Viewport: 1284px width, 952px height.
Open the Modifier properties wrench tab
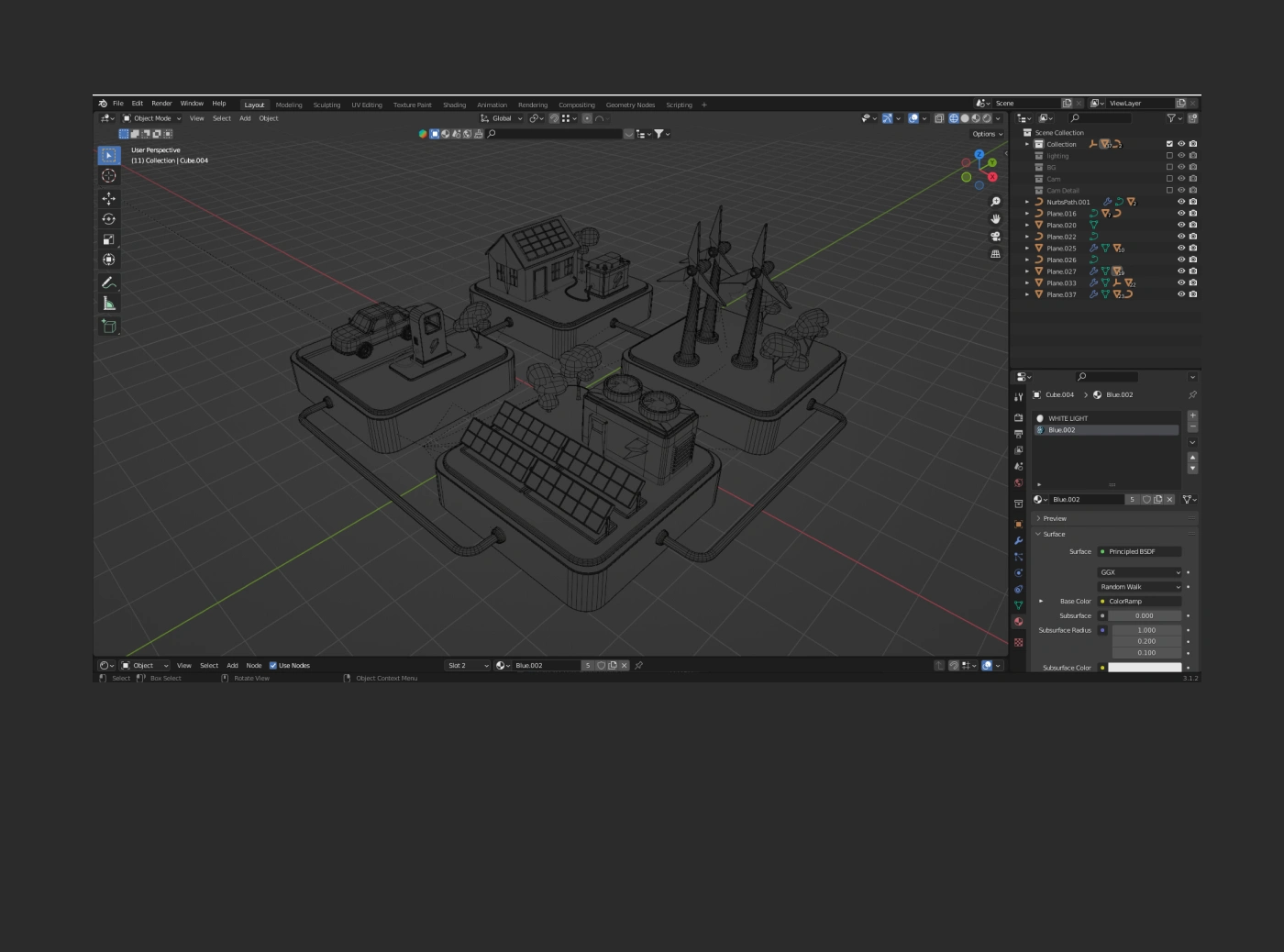click(x=1018, y=540)
